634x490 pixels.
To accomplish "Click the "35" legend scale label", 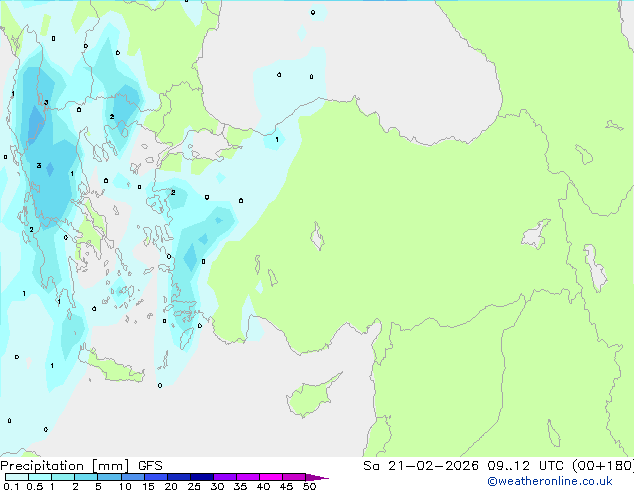I will (x=240, y=486).
